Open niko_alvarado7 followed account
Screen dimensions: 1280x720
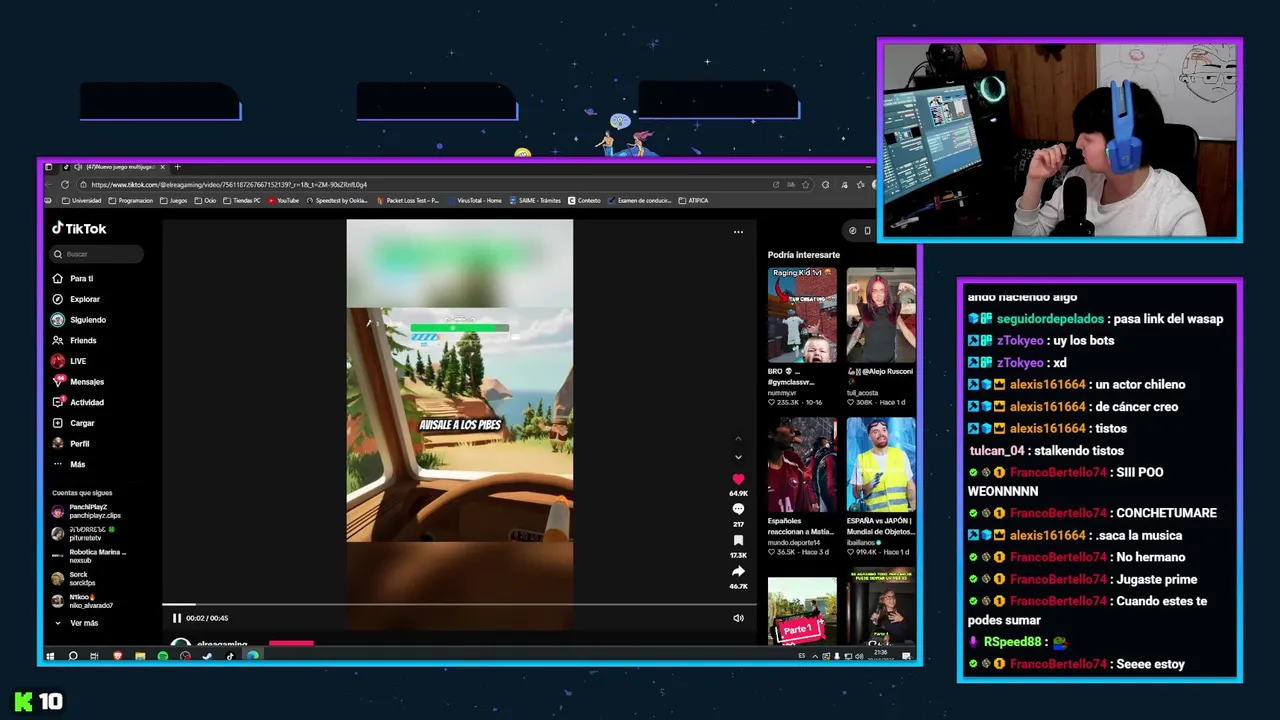pyautogui.click(x=83, y=601)
